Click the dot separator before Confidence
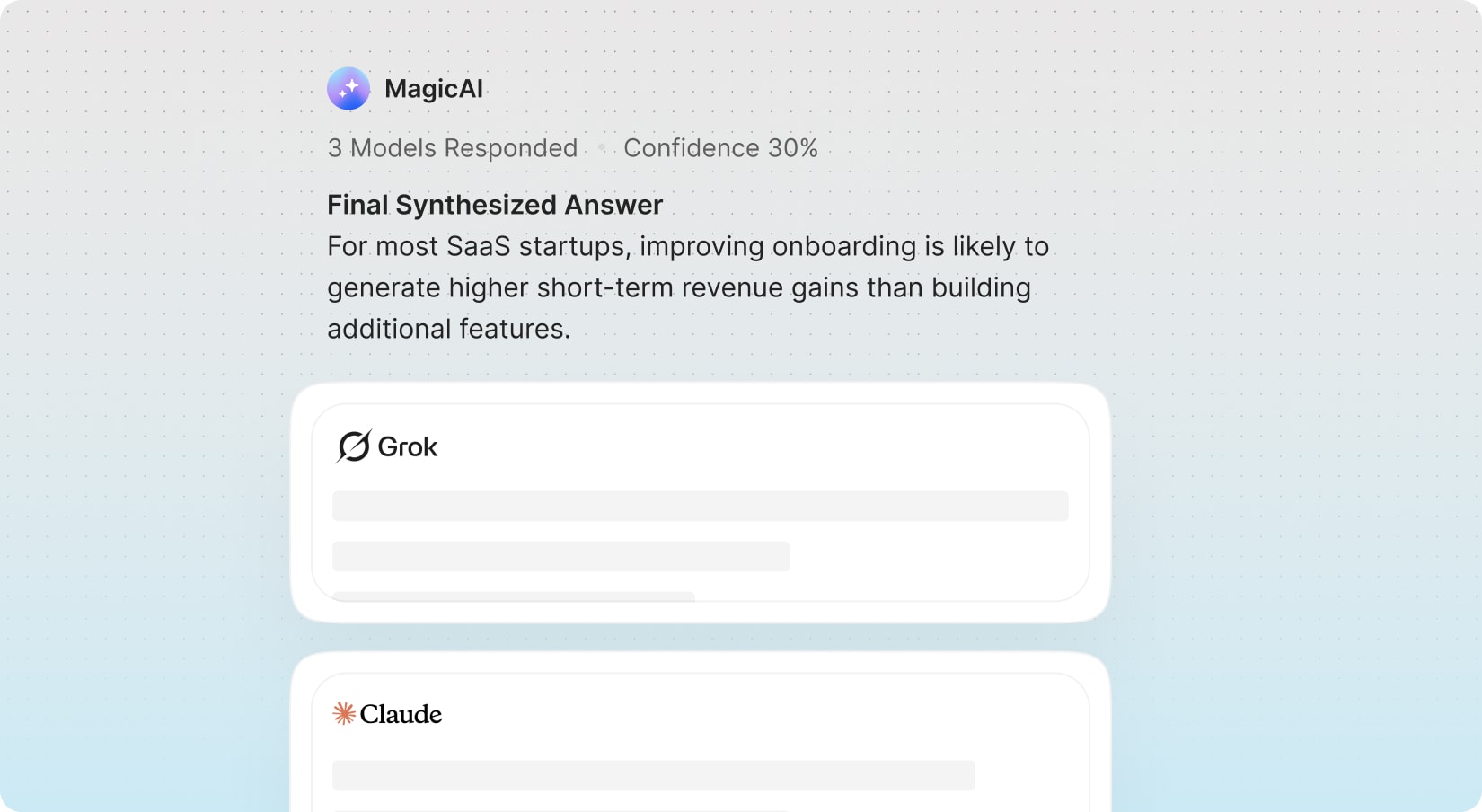This screenshot has width=1482, height=812. click(602, 148)
